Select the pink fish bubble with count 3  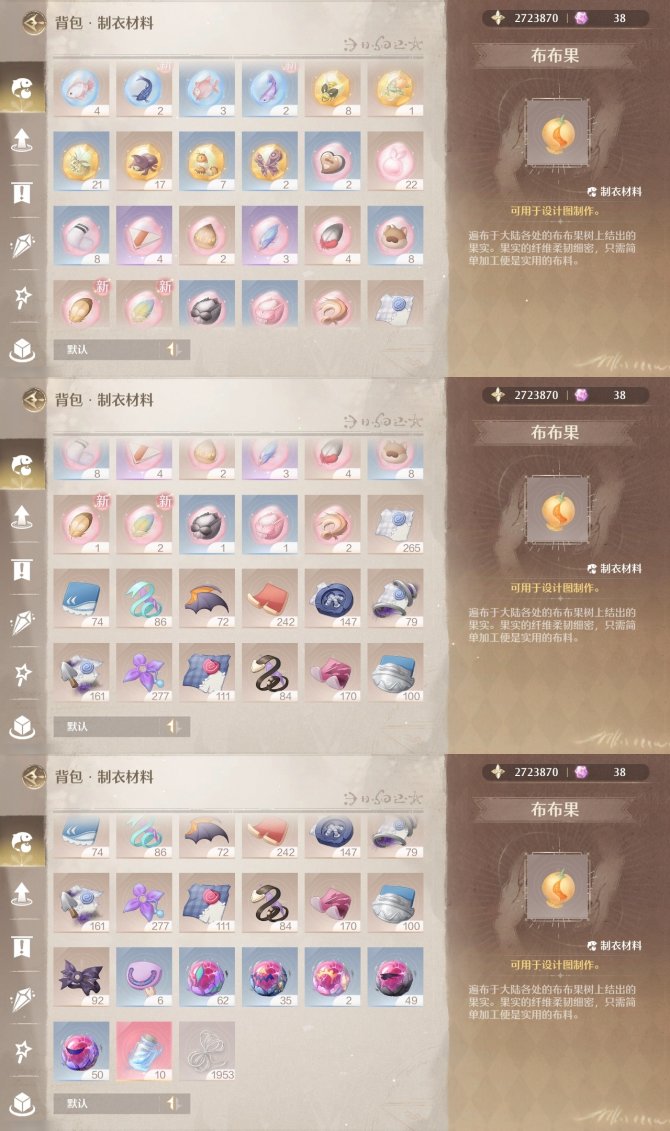207,89
